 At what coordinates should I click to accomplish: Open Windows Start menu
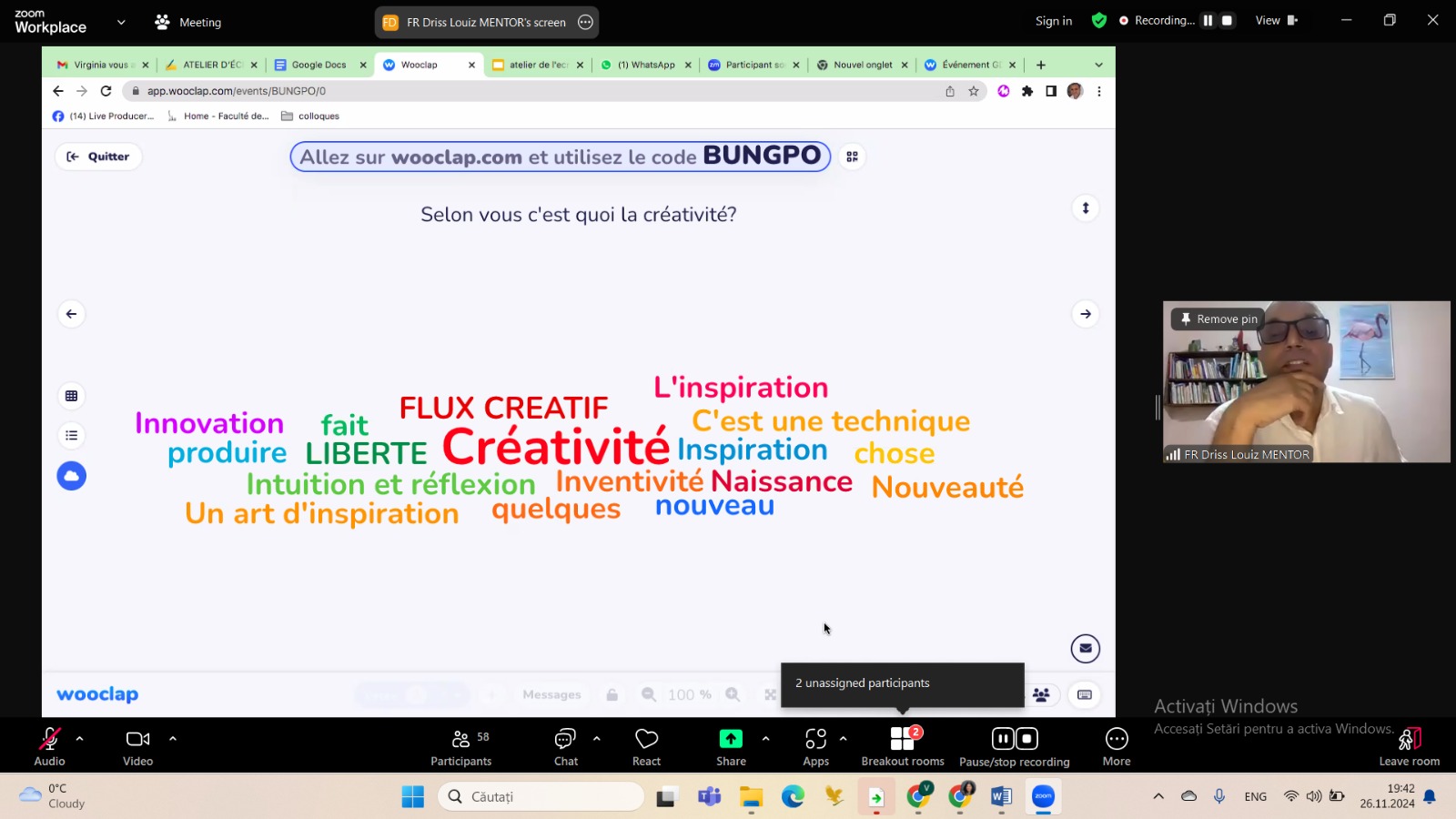point(412,797)
